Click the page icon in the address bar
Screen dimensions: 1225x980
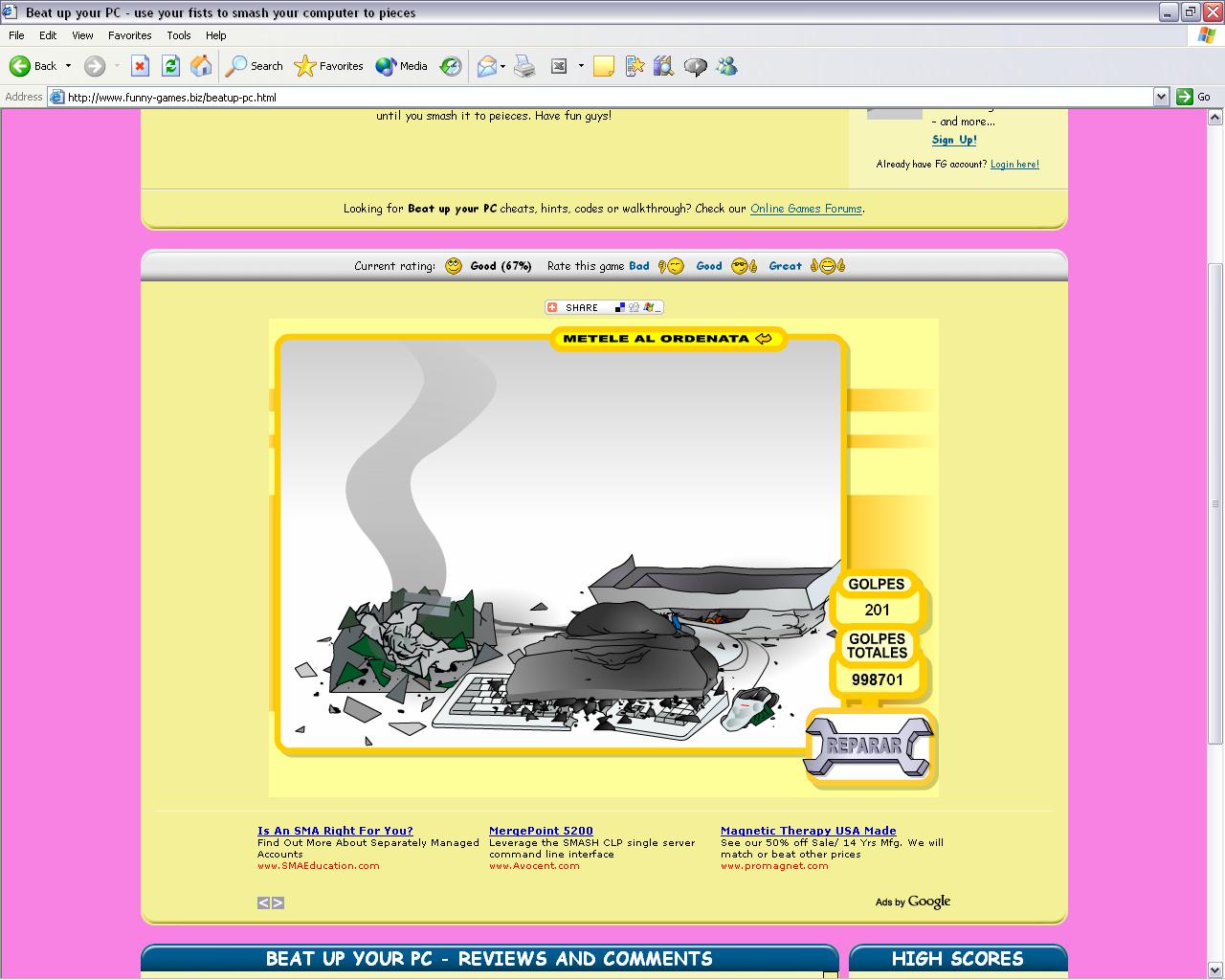click(x=56, y=97)
